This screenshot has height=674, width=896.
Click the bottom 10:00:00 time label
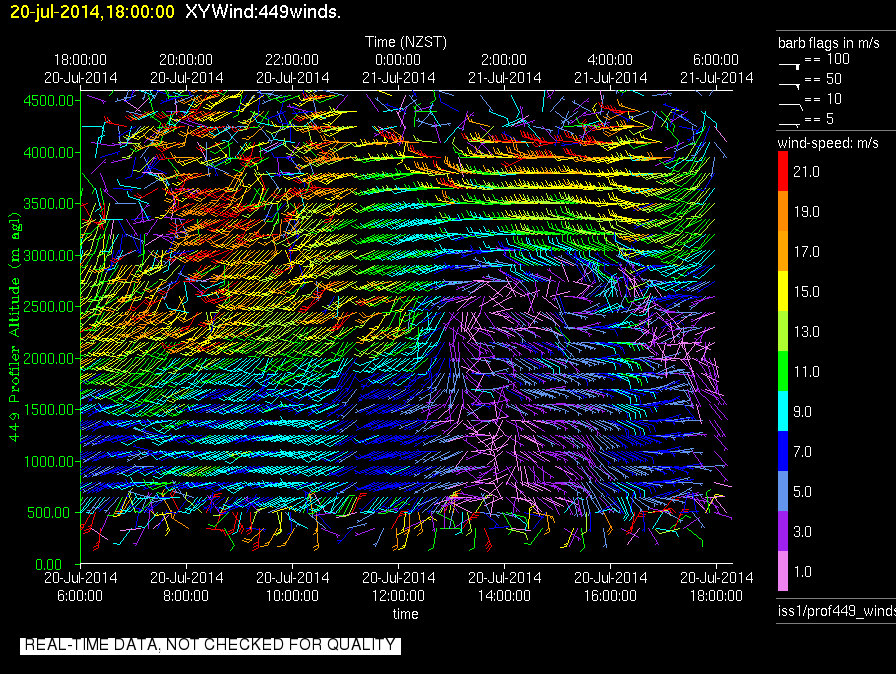(x=292, y=596)
